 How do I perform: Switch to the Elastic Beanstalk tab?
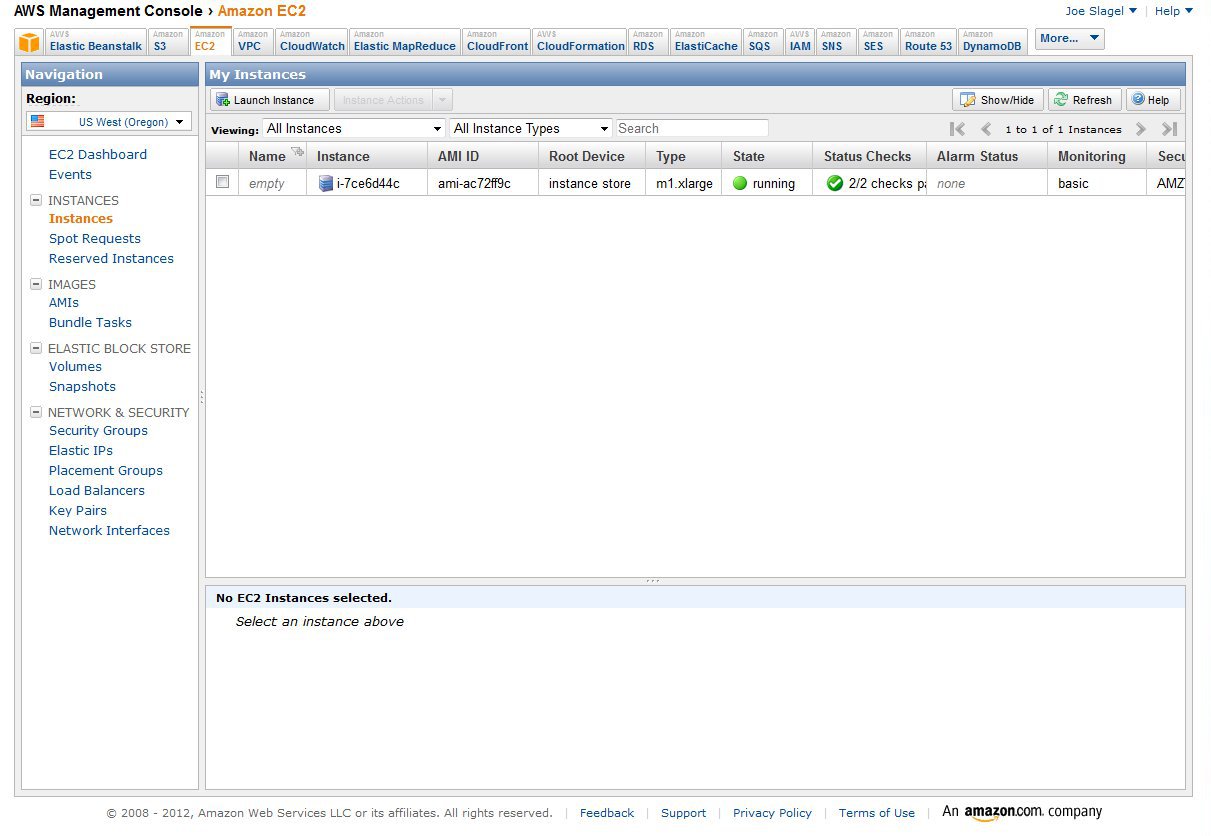tap(94, 42)
